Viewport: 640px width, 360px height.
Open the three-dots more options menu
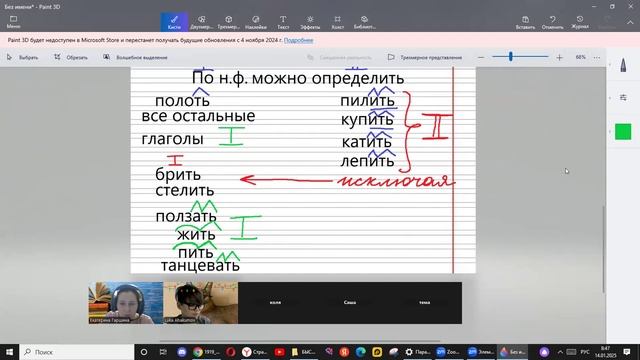(597, 58)
